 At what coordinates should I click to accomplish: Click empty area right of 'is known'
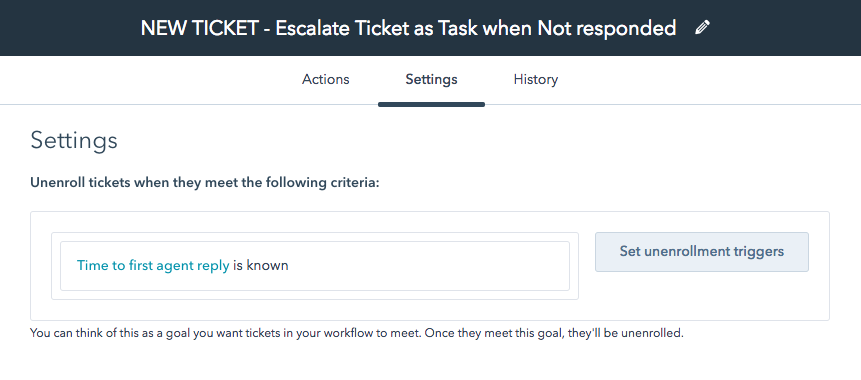428,266
